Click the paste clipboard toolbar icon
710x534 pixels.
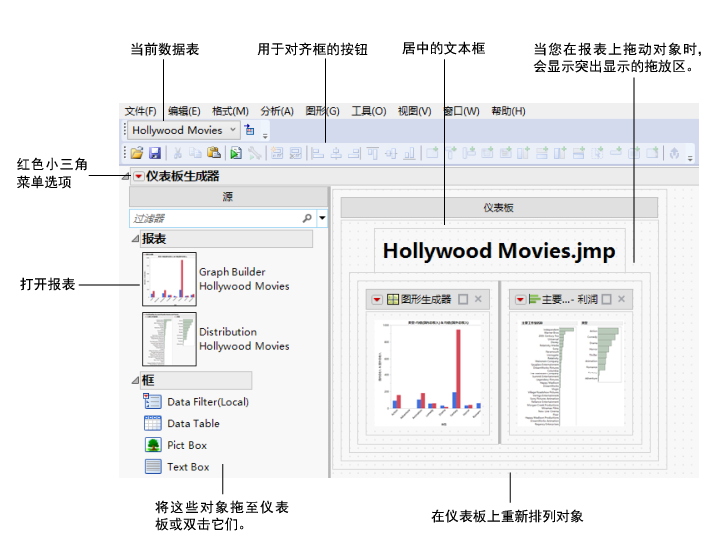click(x=213, y=153)
